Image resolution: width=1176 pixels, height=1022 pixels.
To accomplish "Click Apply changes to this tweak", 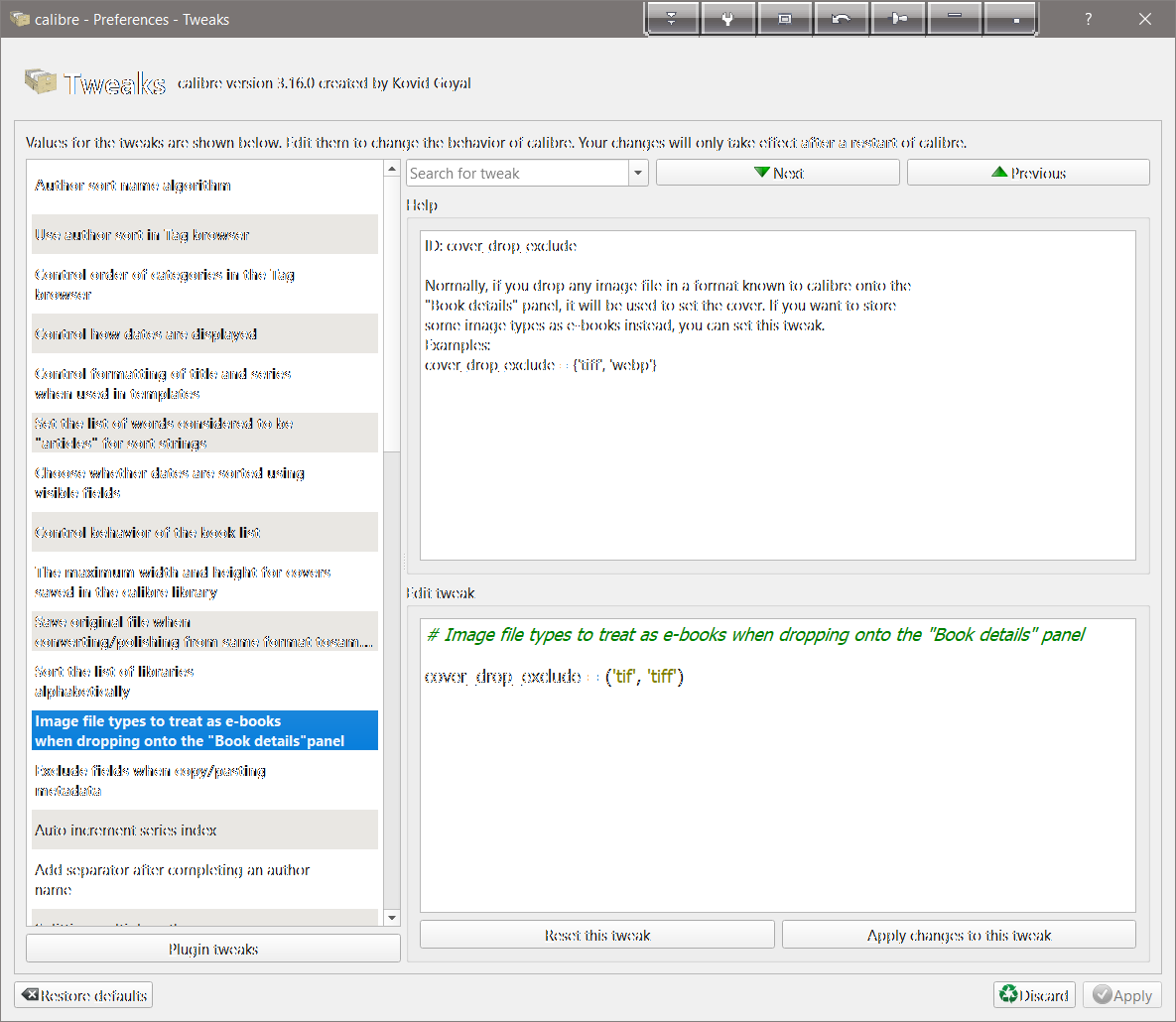I will click(959, 935).
